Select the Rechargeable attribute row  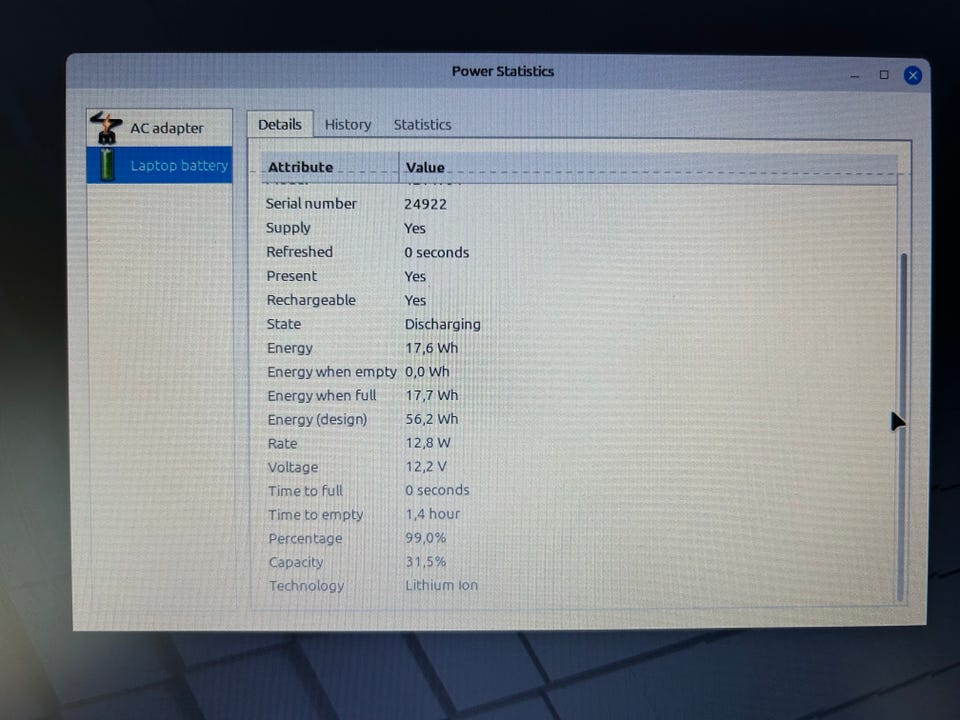point(579,300)
